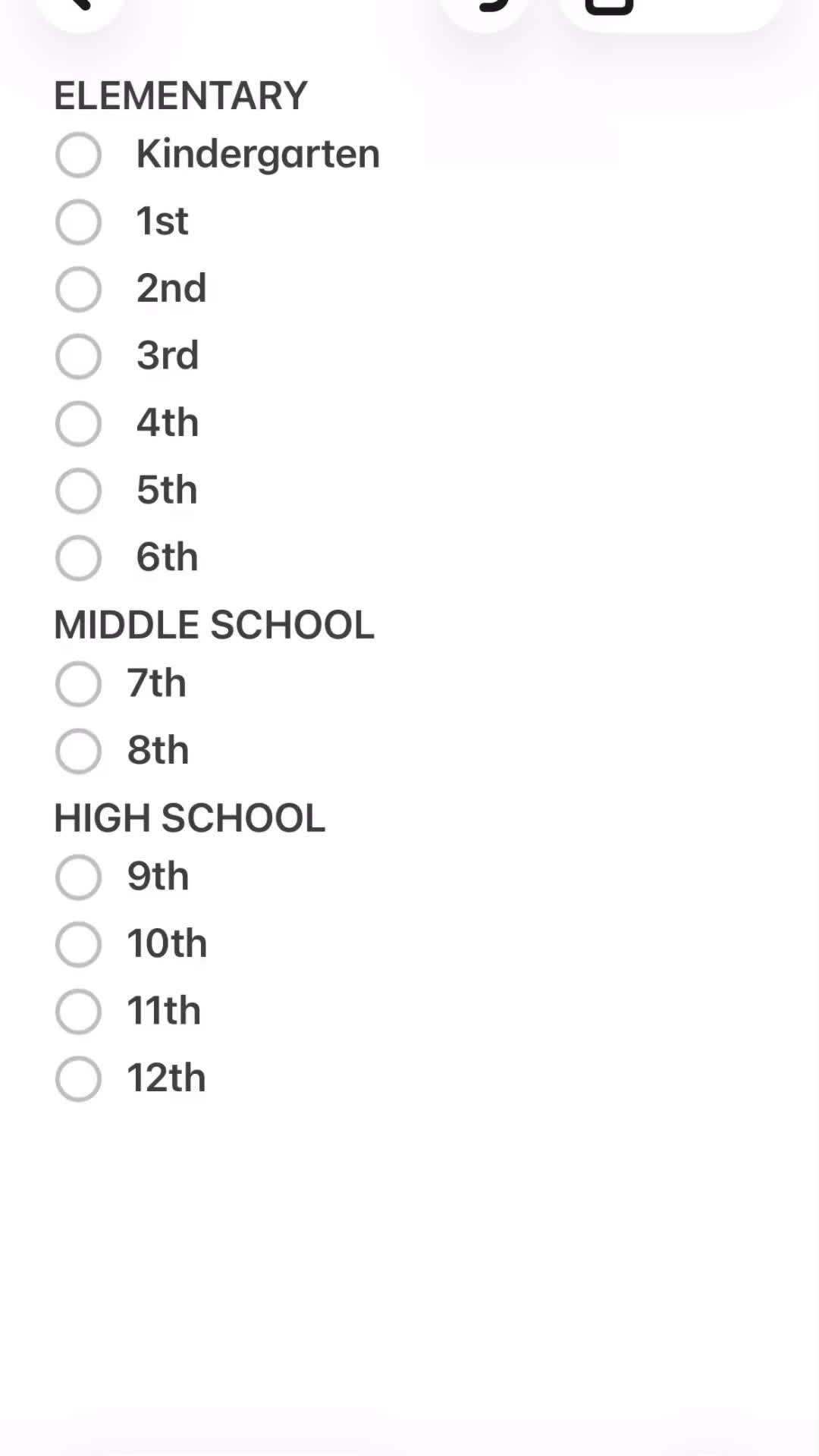Tap the MIDDLE SCHOOL section heading
The image size is (819, 1456).
[x=214, y=625]
